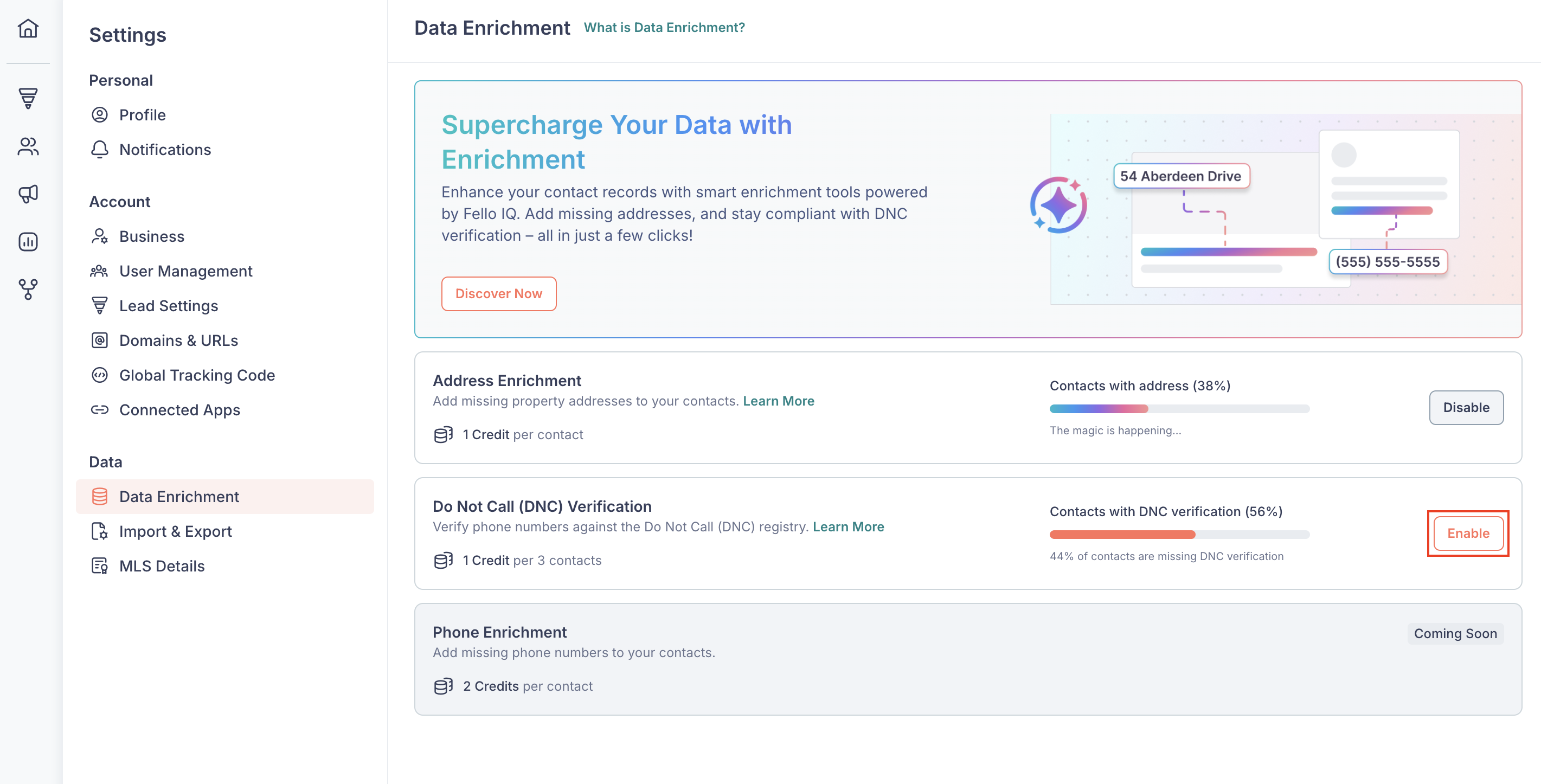This screenshot has height=784, width=1541.
Task: Open 'What is Data Enrichment?' link
Action: 664,28
